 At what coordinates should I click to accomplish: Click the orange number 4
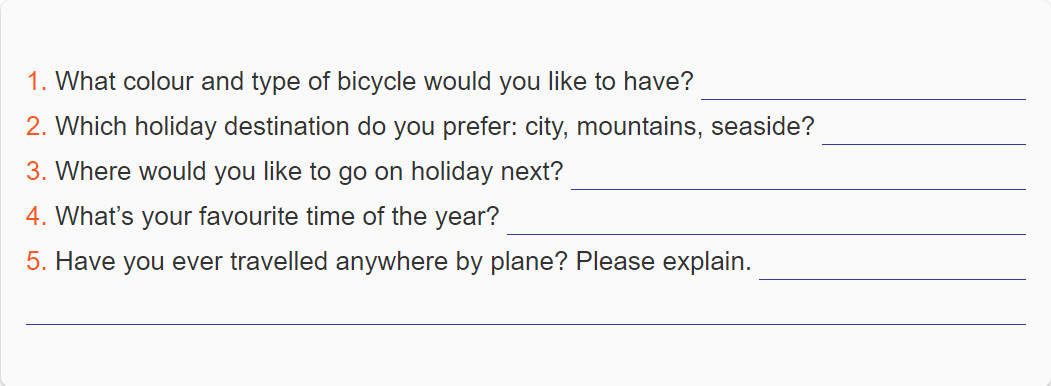36,216
